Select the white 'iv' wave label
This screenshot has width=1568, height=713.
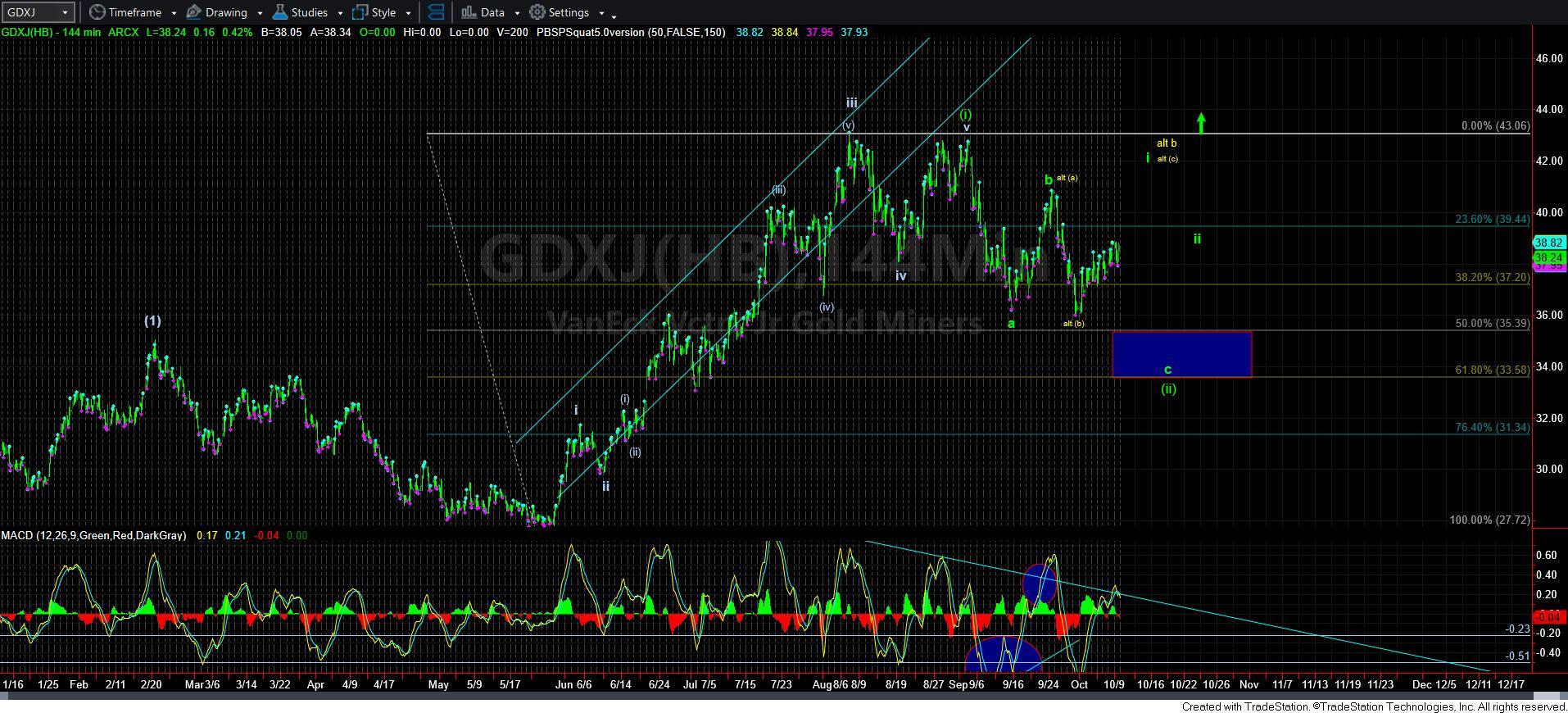point(901,276)
